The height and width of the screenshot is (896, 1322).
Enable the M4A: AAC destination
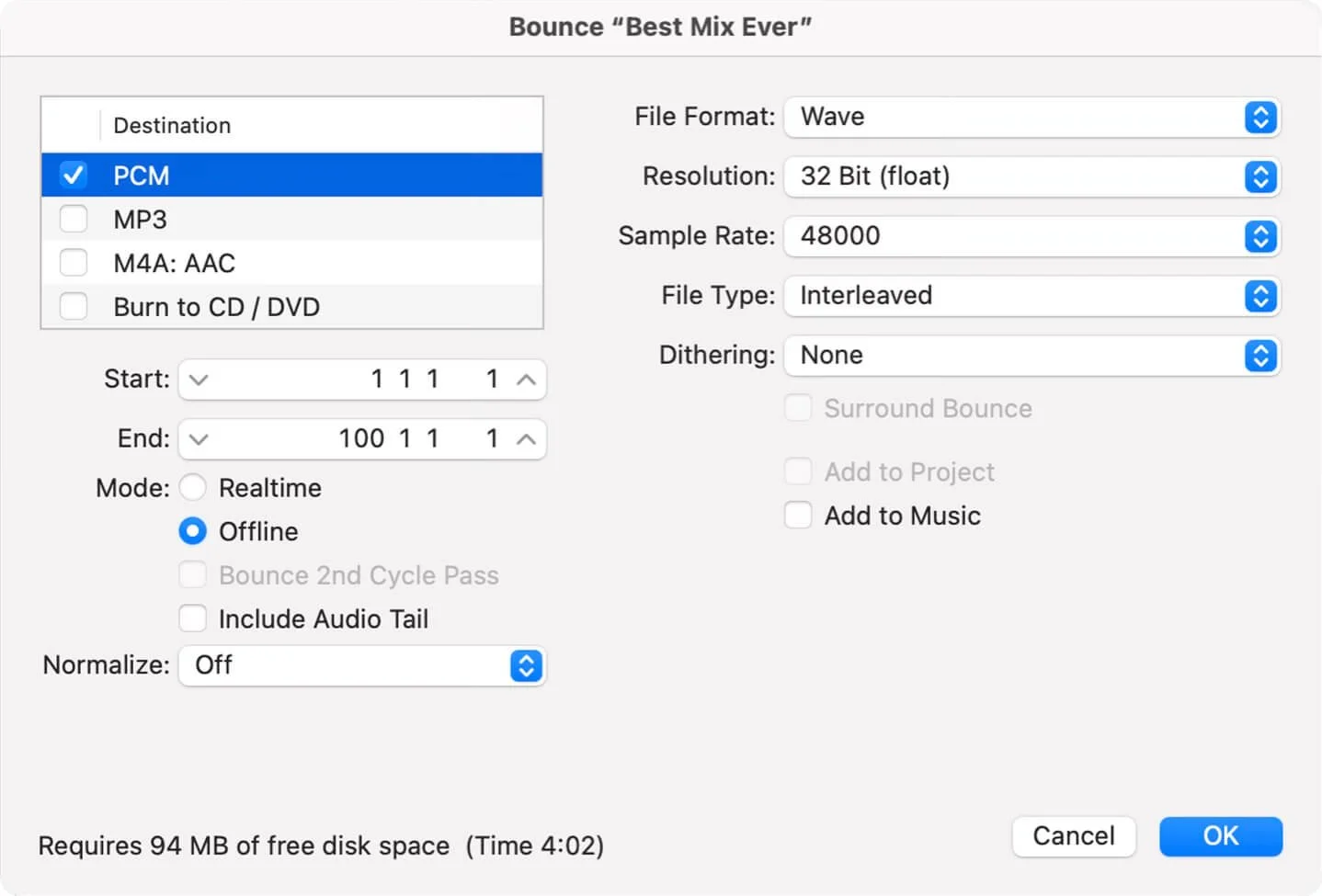point(74,262)
